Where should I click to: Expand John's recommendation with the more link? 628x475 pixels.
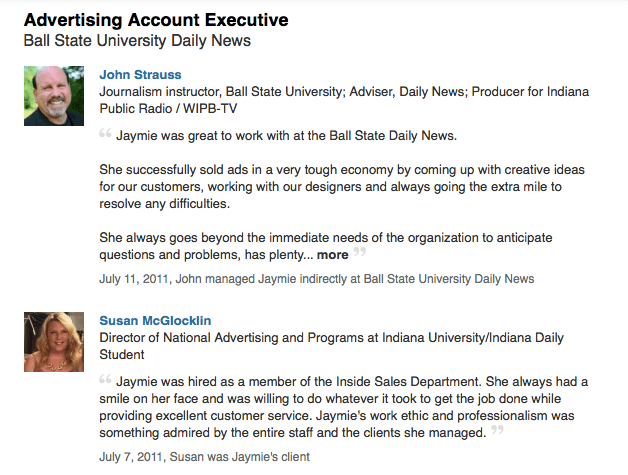pyautogui.click(x=333, y=255)
